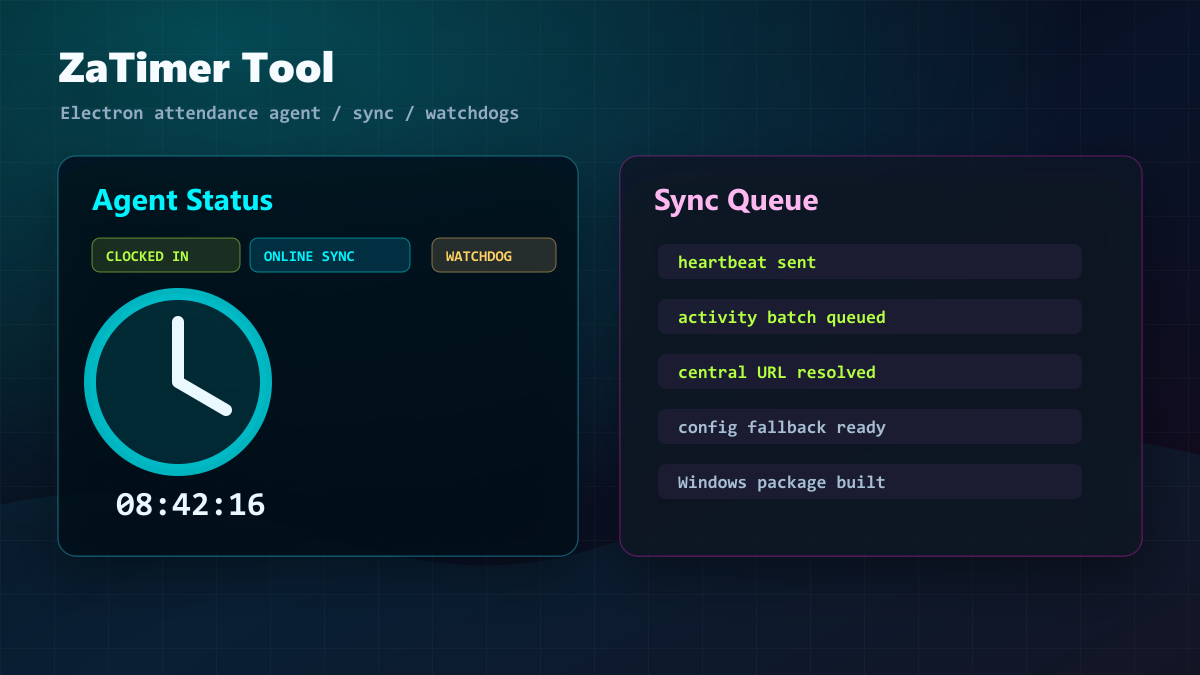Click the Electron attendance agent subtitle

point(290,113)
